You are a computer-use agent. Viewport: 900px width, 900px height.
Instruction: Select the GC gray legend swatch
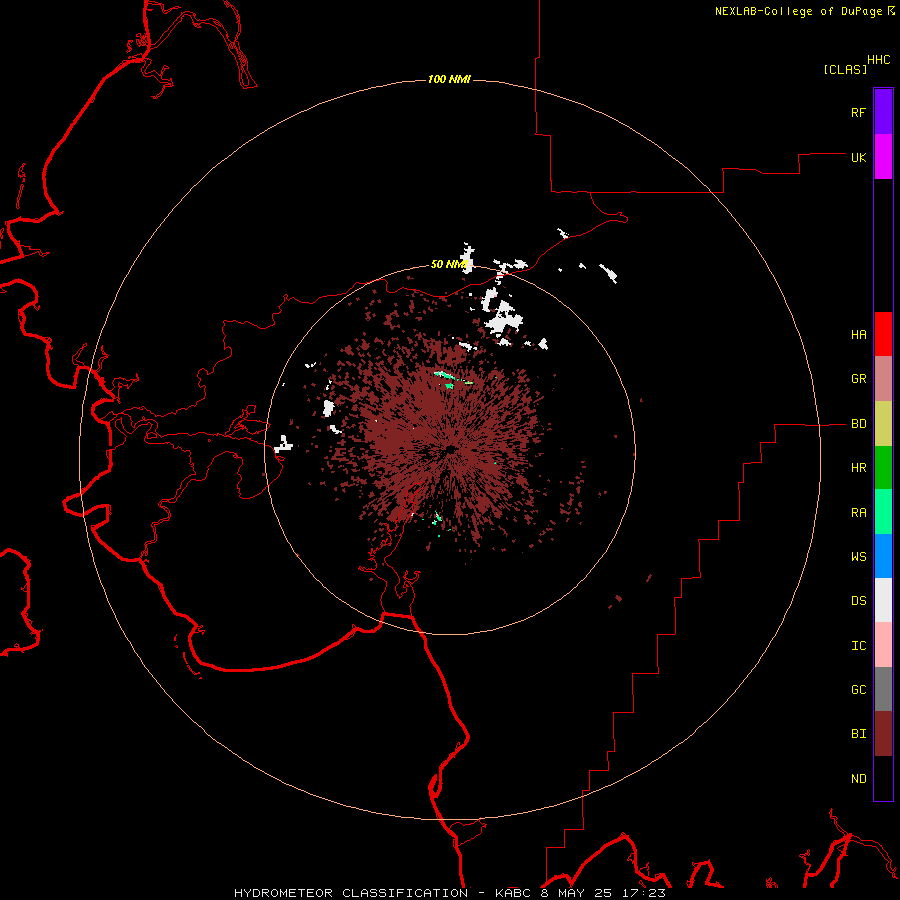click(883, 689)
